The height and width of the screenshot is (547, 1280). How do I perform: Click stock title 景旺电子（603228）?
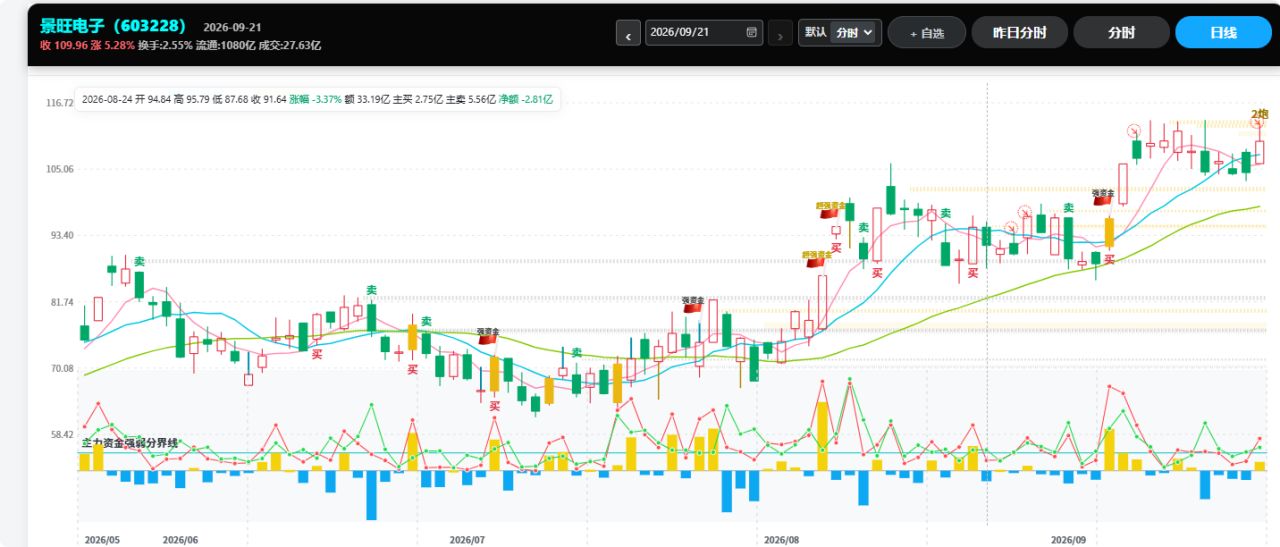[x=113, y=26]
